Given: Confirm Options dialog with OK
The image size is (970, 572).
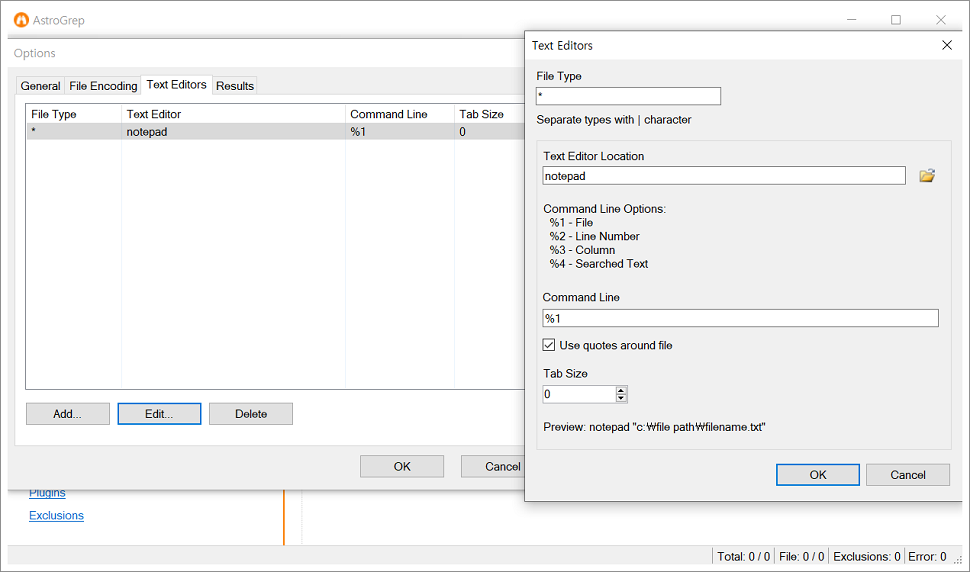Looking at the screenshot, I should pyautogui.click(x=402, y=466).
